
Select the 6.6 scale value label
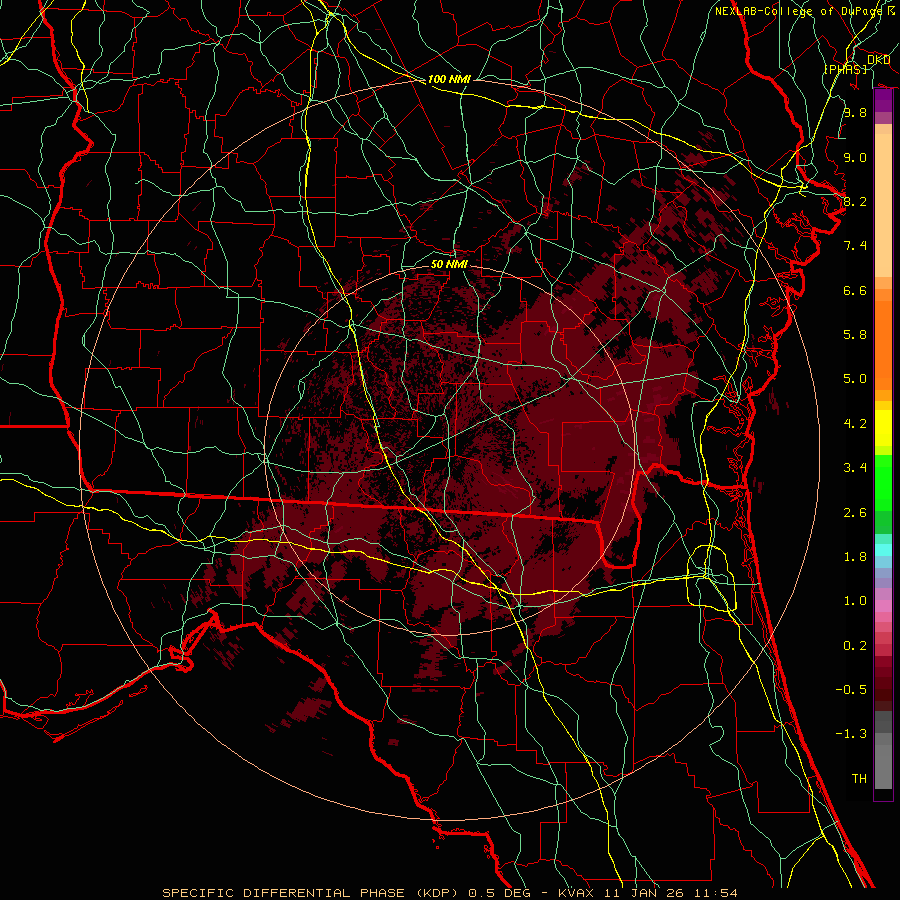pyautogui.click(x=855, y=290)
